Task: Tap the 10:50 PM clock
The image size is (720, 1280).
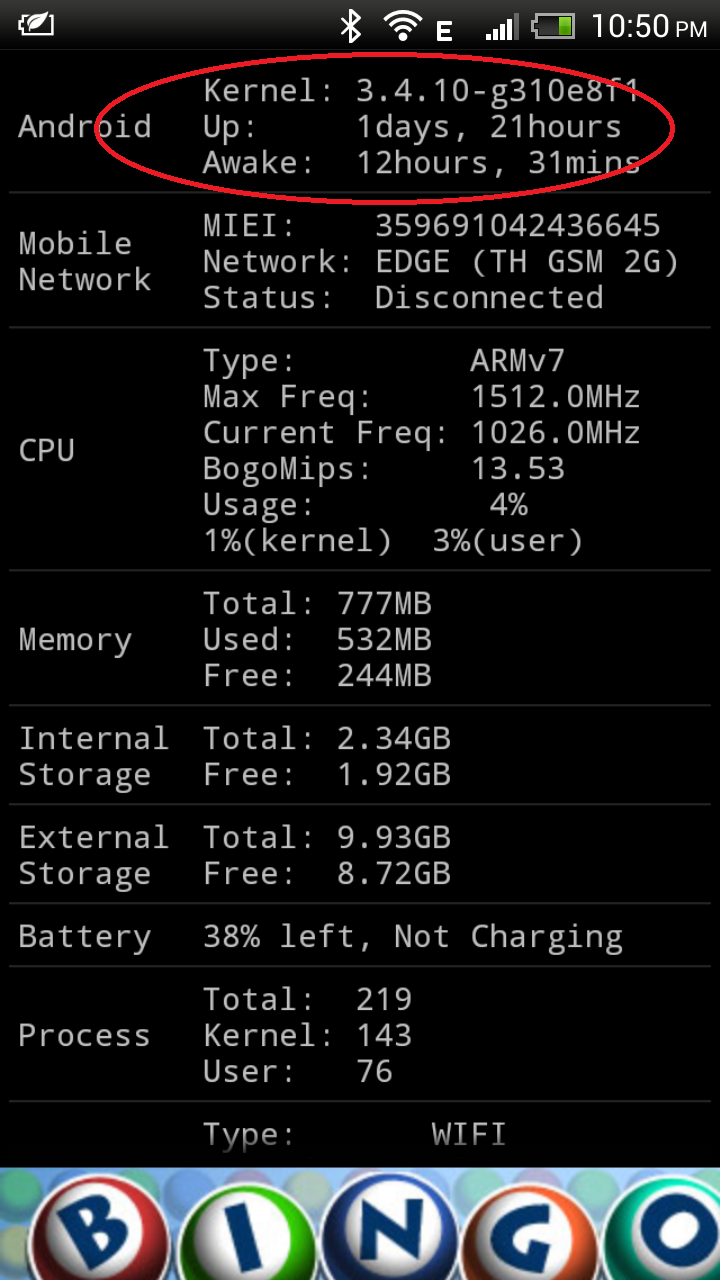Action: coord(648,26)
